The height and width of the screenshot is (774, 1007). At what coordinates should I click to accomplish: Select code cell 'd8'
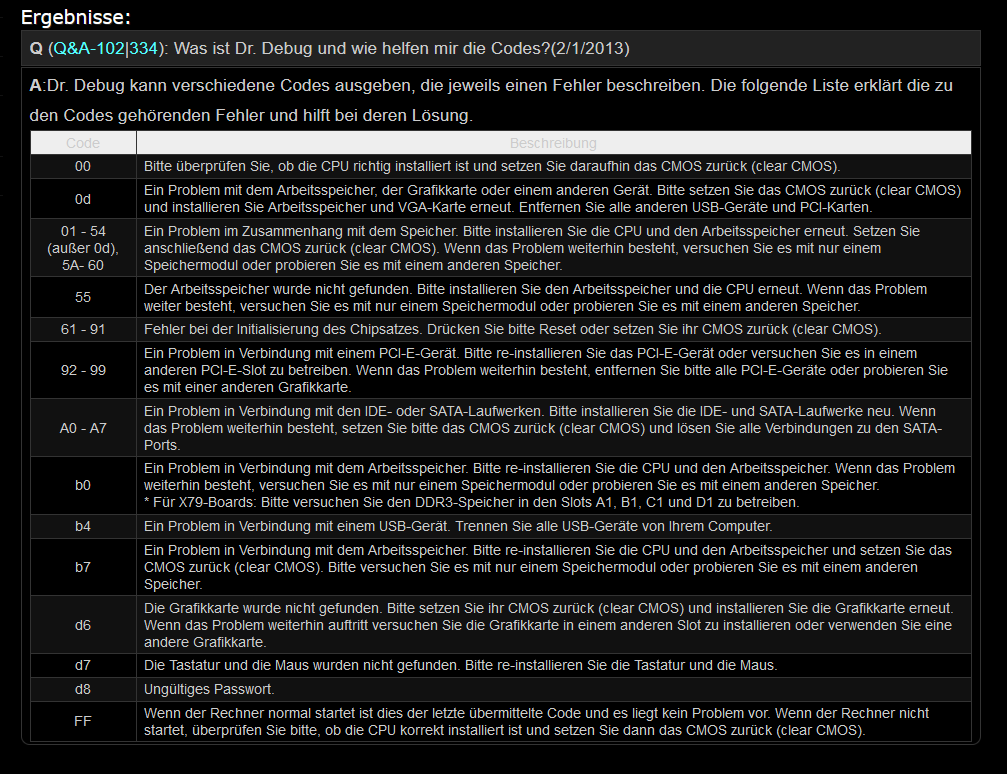click(x=83, y=689)
